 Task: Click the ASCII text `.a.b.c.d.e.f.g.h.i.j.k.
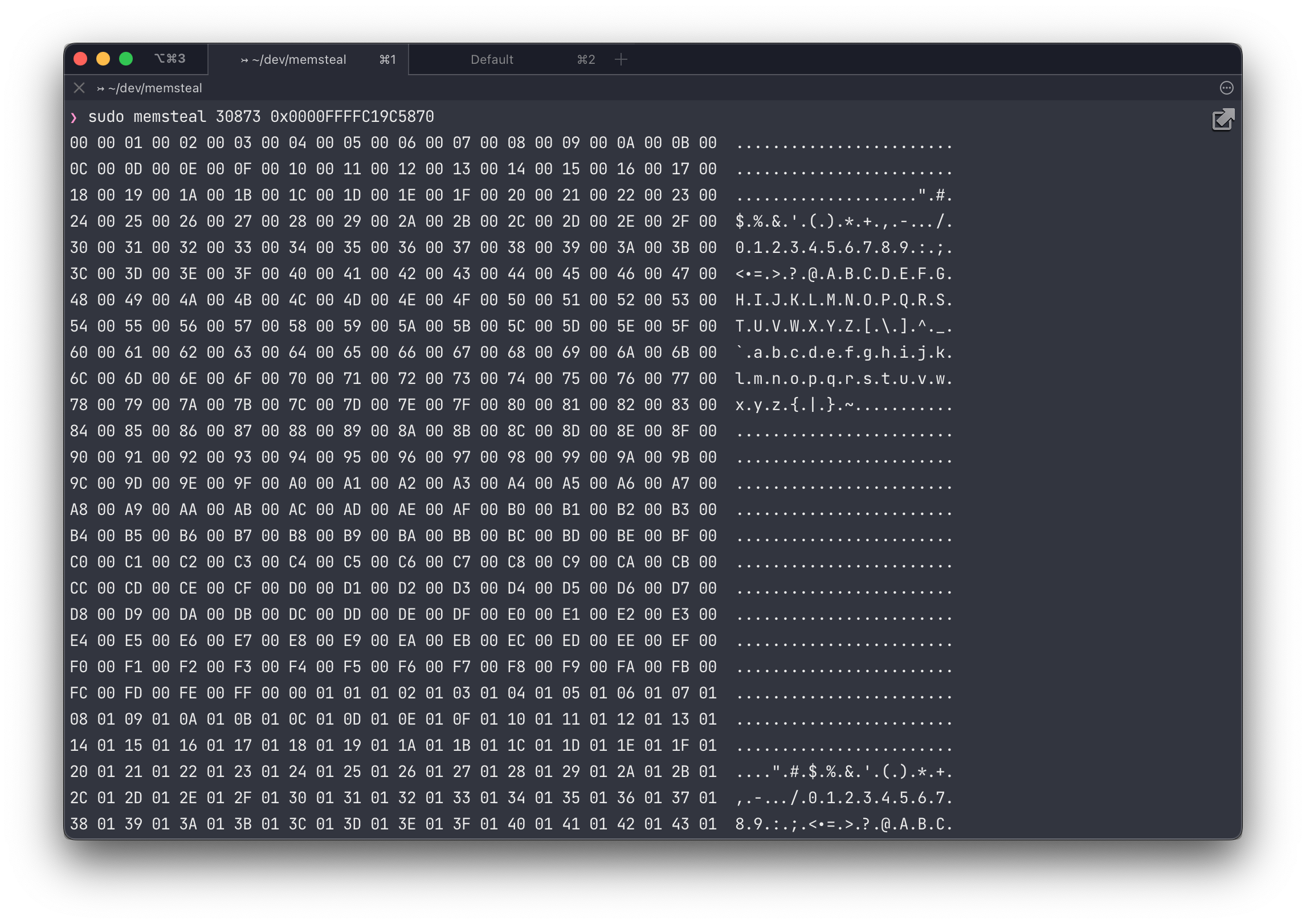pos(843,353)
